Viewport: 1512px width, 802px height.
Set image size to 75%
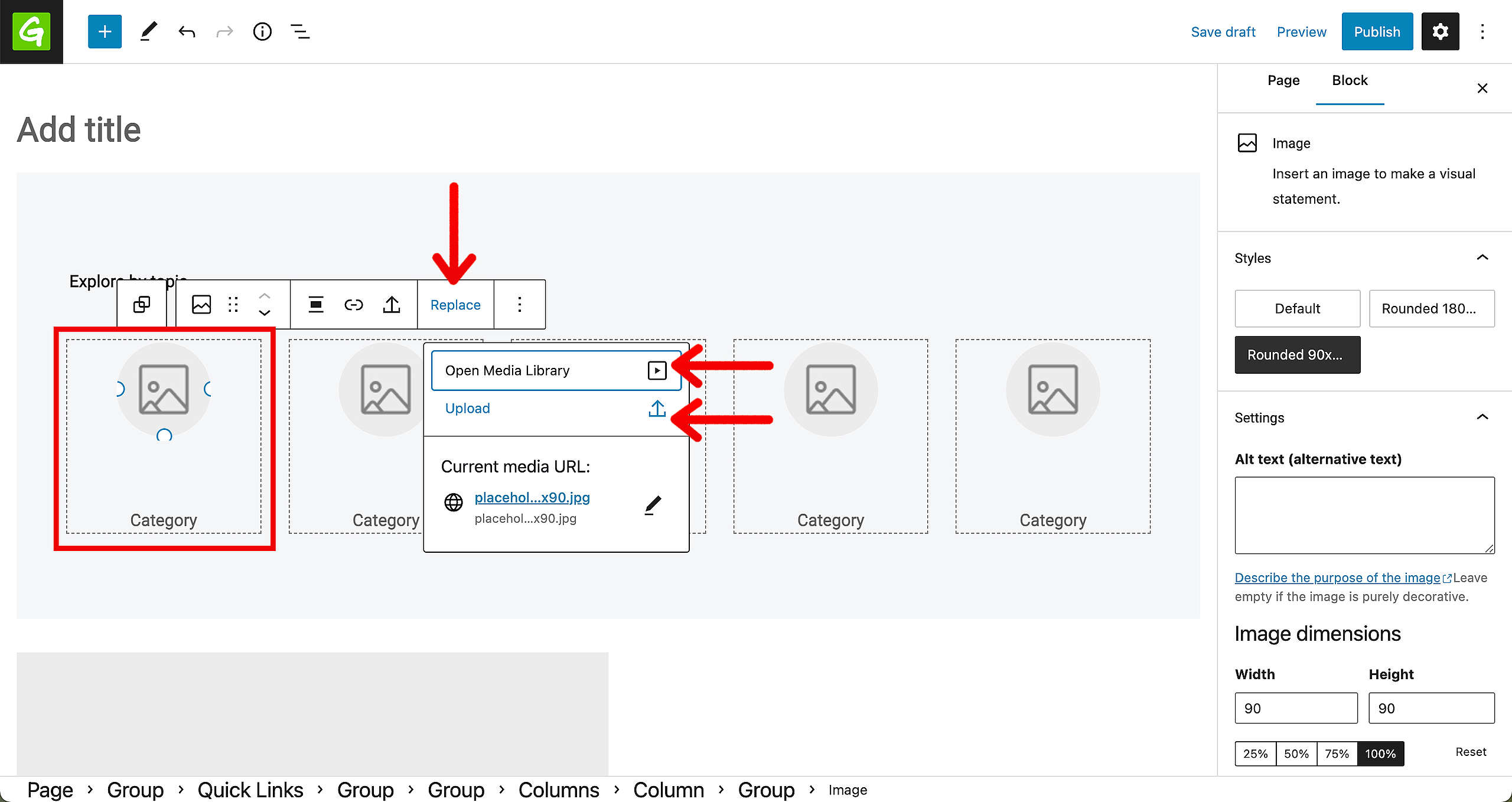1337,754
